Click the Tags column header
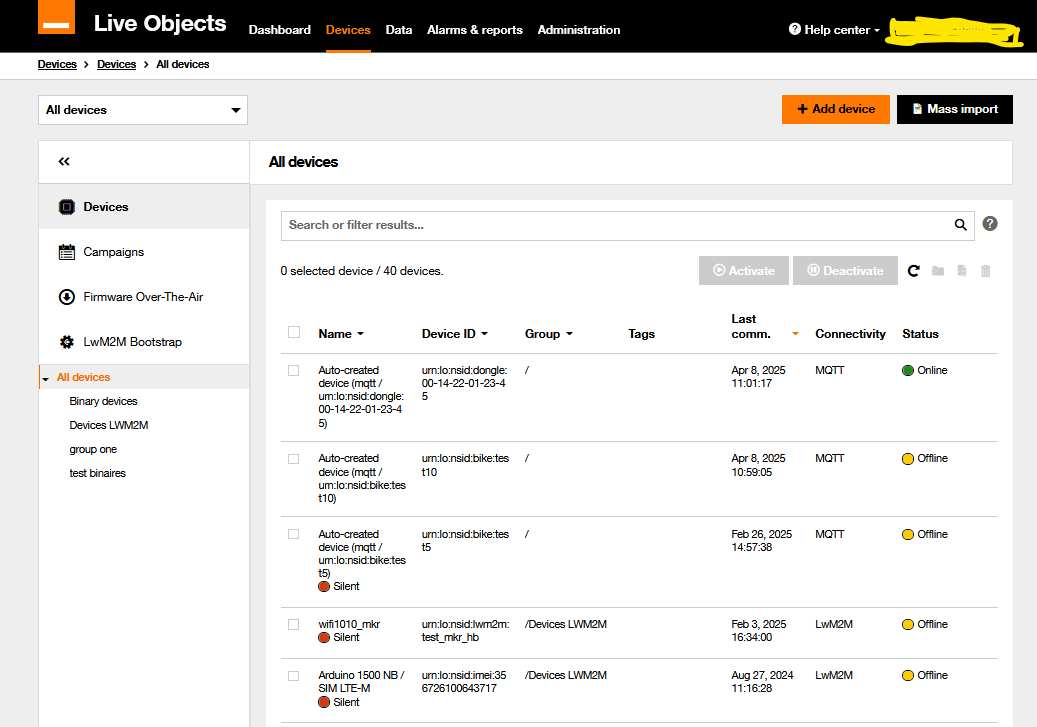The height and width of the screenshot is (727, 1037). (x=642, y=334)
